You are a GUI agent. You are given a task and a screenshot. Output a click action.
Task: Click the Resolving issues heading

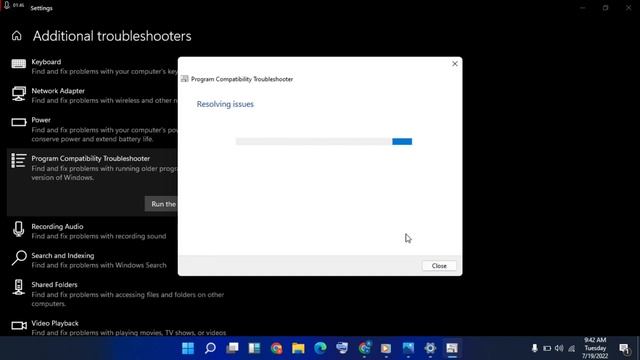(225, 104)
